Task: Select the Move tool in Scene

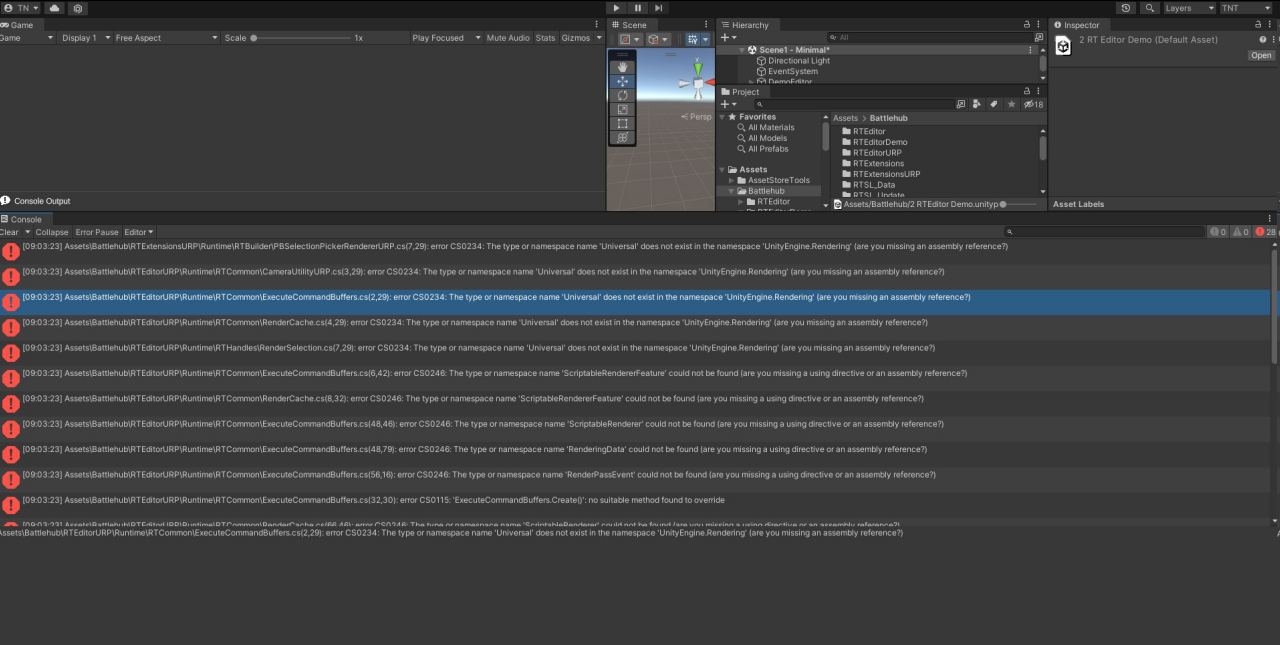Action: (x=622, y=81)
